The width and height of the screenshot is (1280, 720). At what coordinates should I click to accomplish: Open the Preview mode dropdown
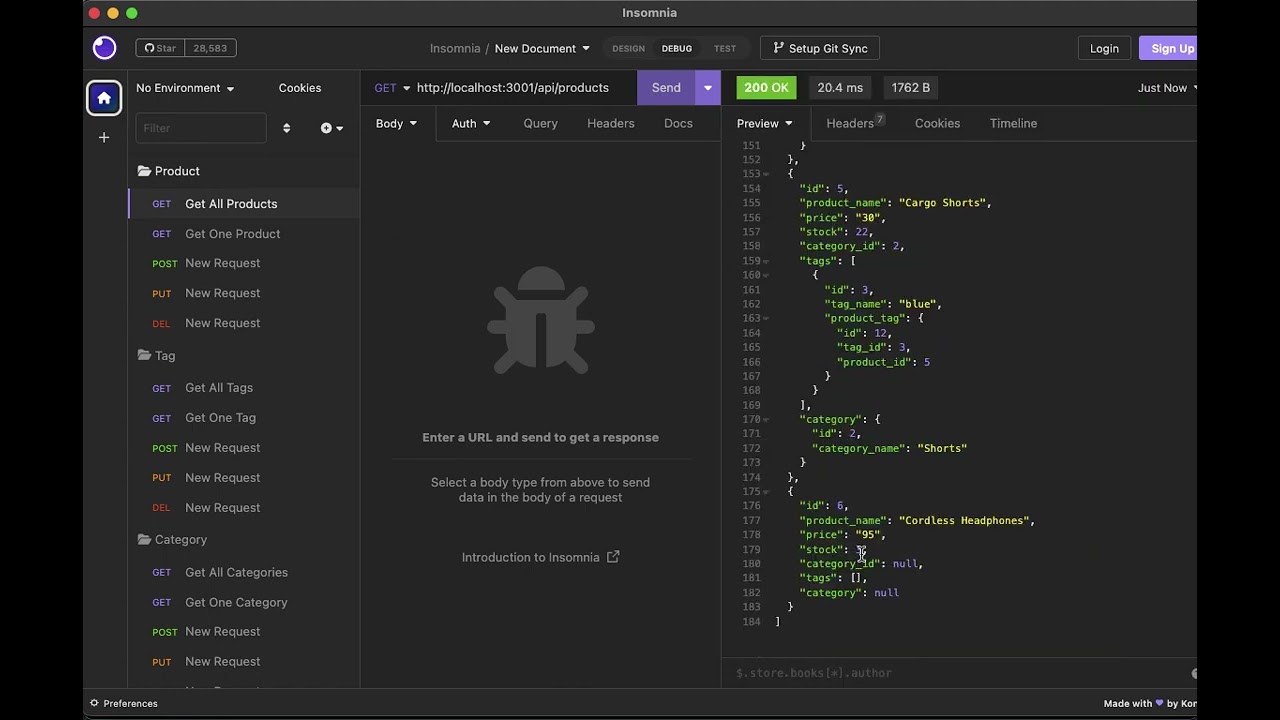(765, 123)
